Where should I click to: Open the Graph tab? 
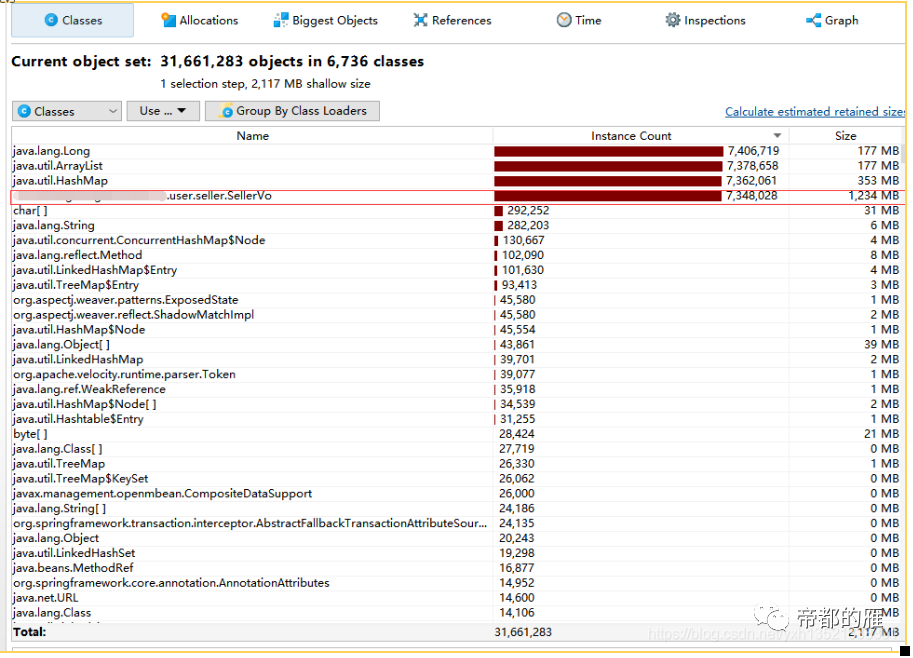coord(832,20)
